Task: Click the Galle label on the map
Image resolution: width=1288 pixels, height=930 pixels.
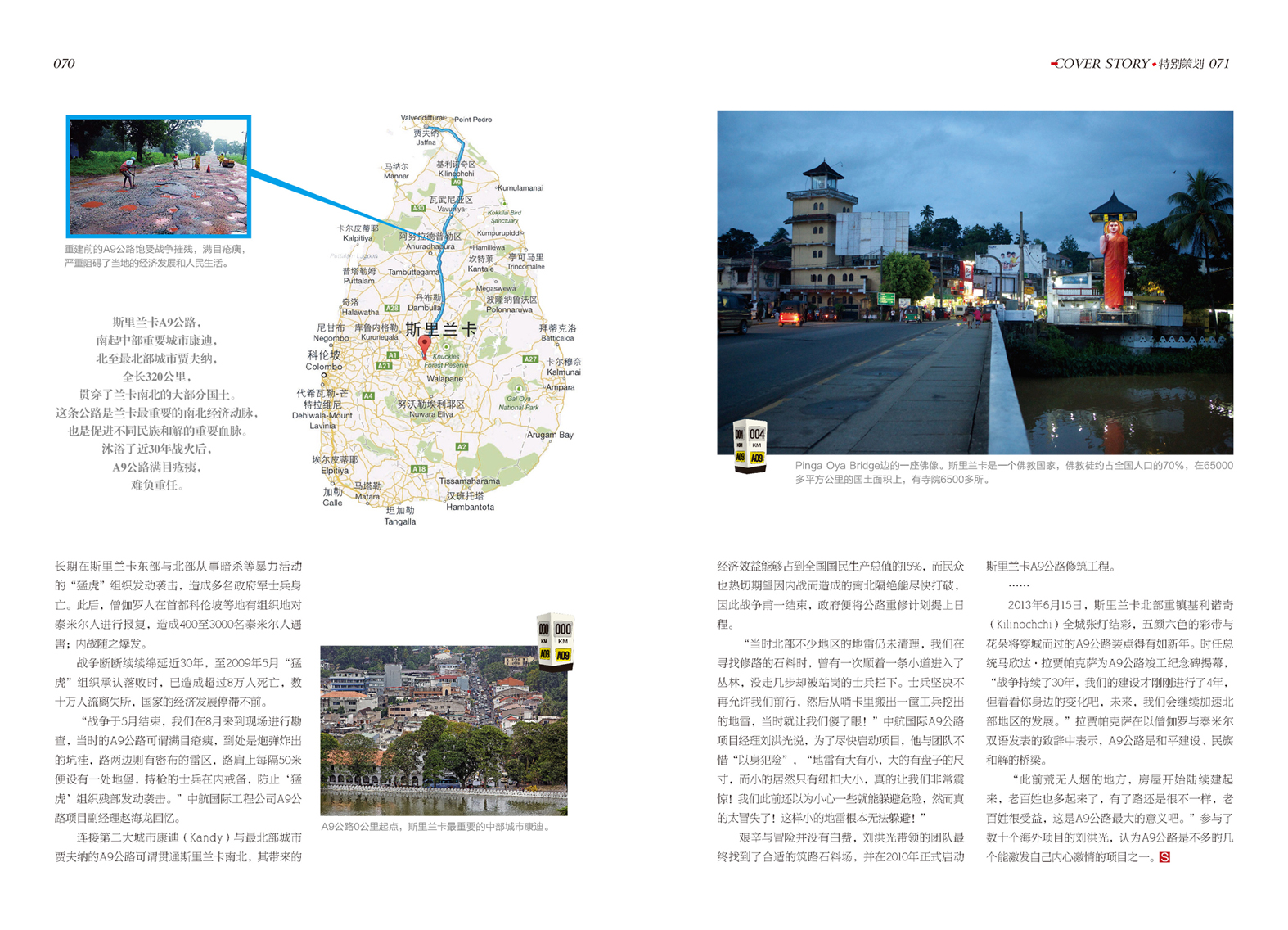Action: (332, 503)
